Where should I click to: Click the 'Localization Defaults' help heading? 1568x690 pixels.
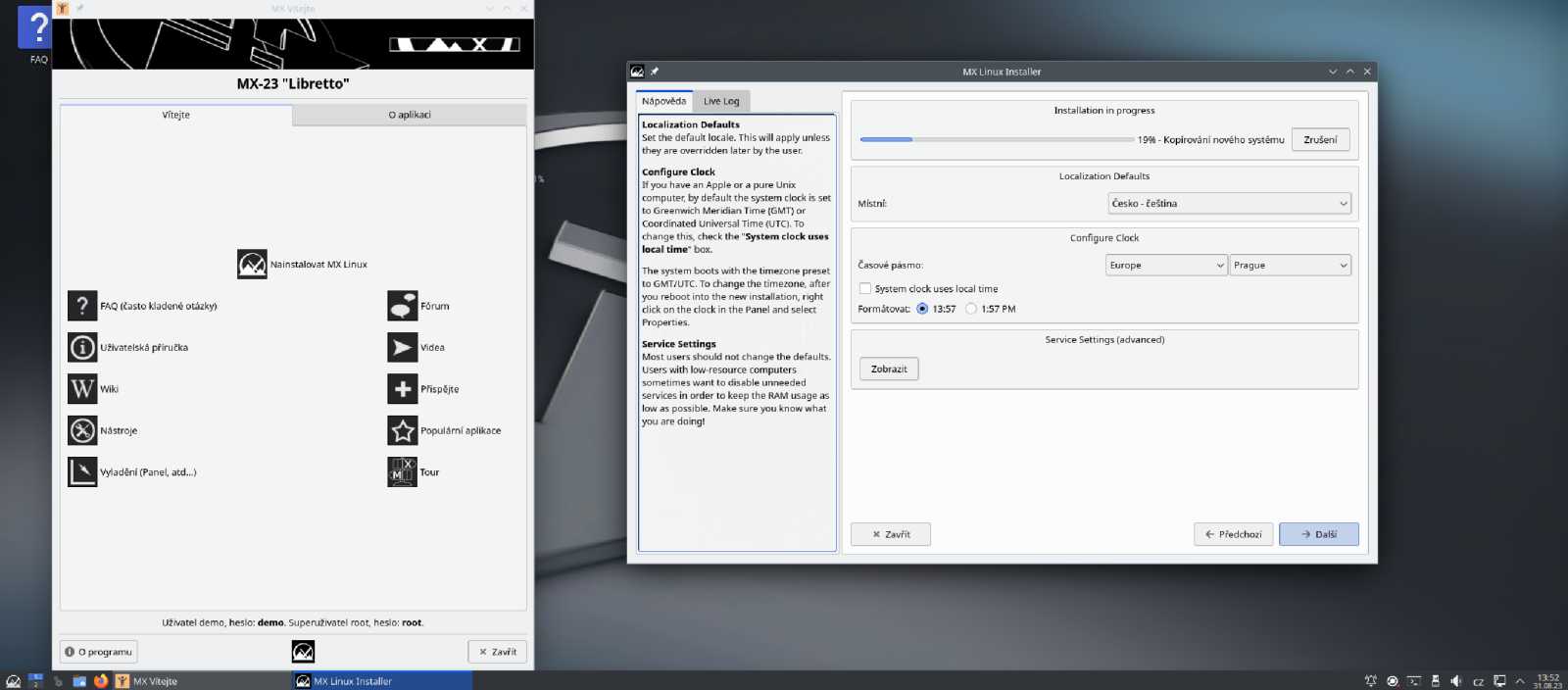pos(691,124)
